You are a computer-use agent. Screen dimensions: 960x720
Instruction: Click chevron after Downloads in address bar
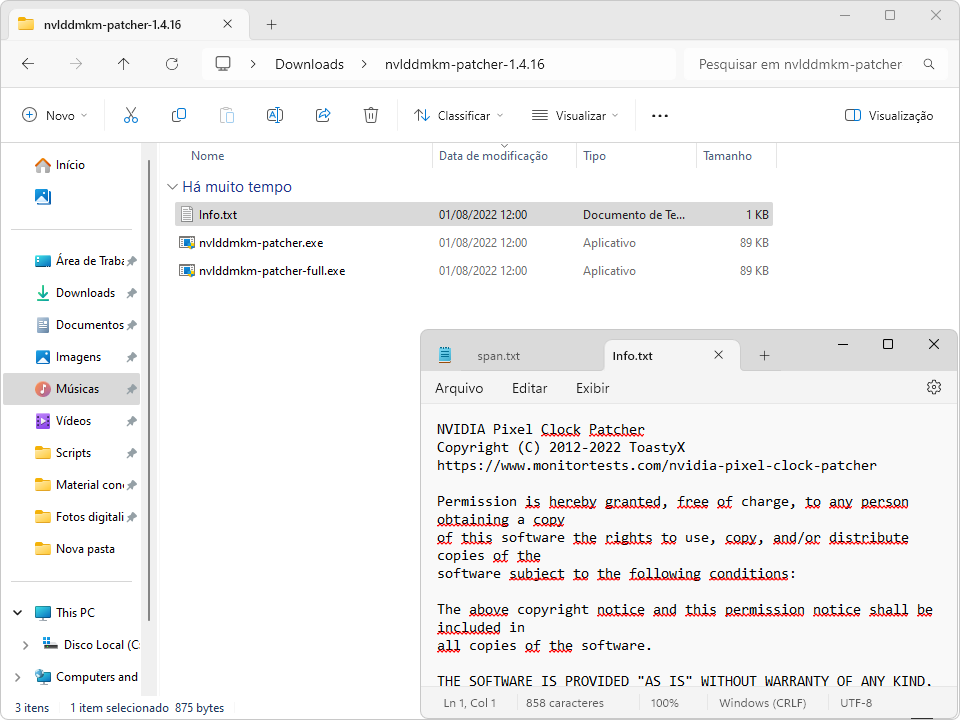click(364, 64)
